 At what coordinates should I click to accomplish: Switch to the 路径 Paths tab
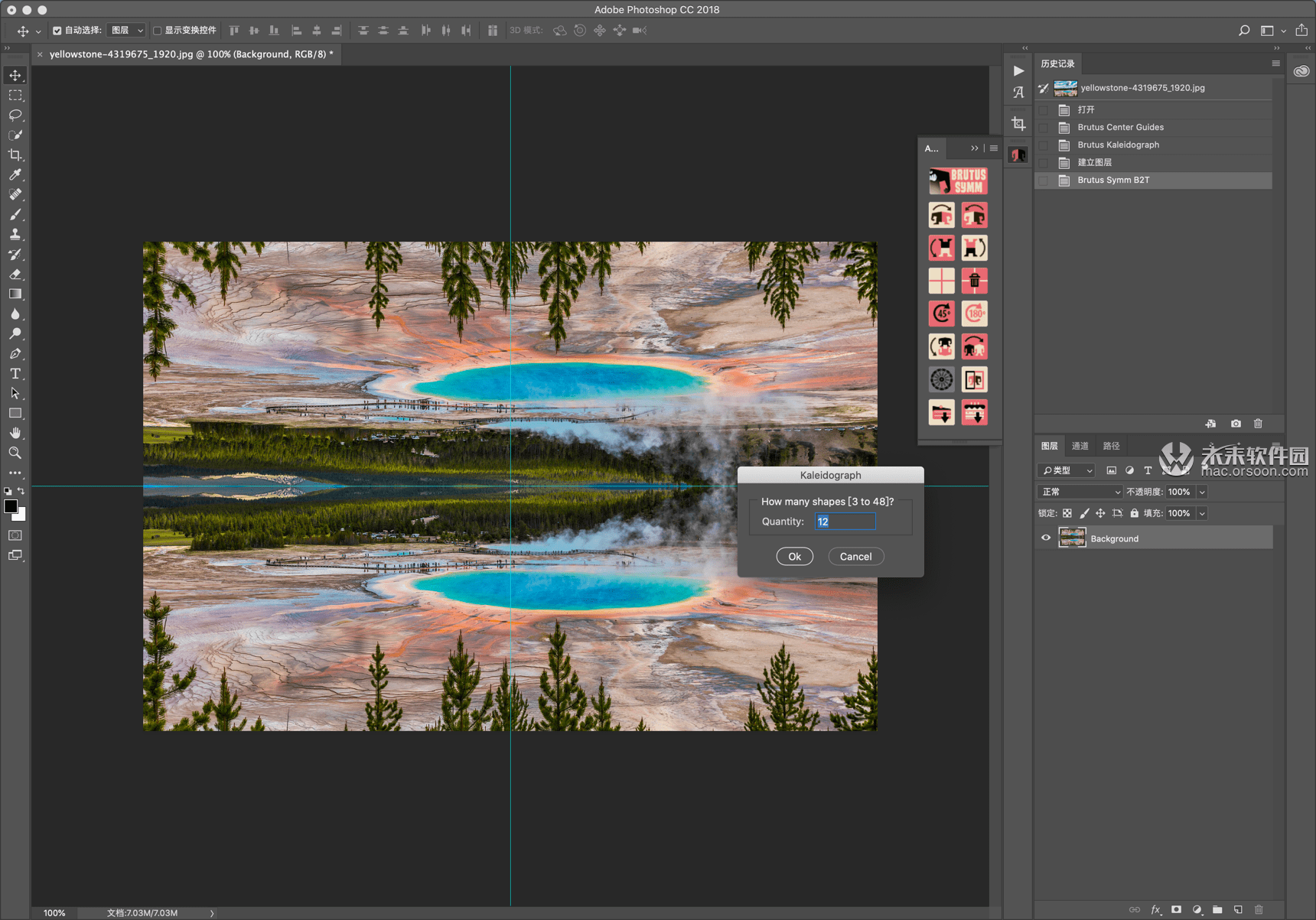(x=1111, y=446)
